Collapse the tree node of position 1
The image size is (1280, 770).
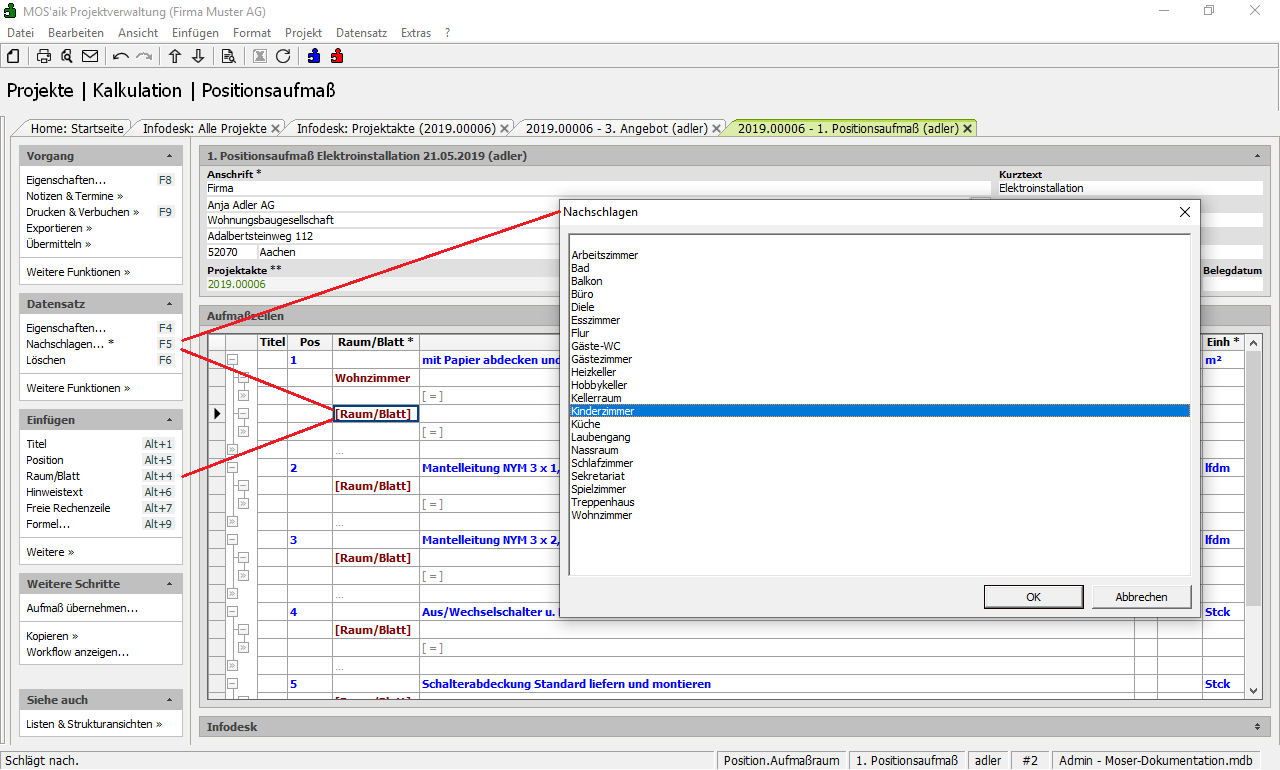[232, 360]
